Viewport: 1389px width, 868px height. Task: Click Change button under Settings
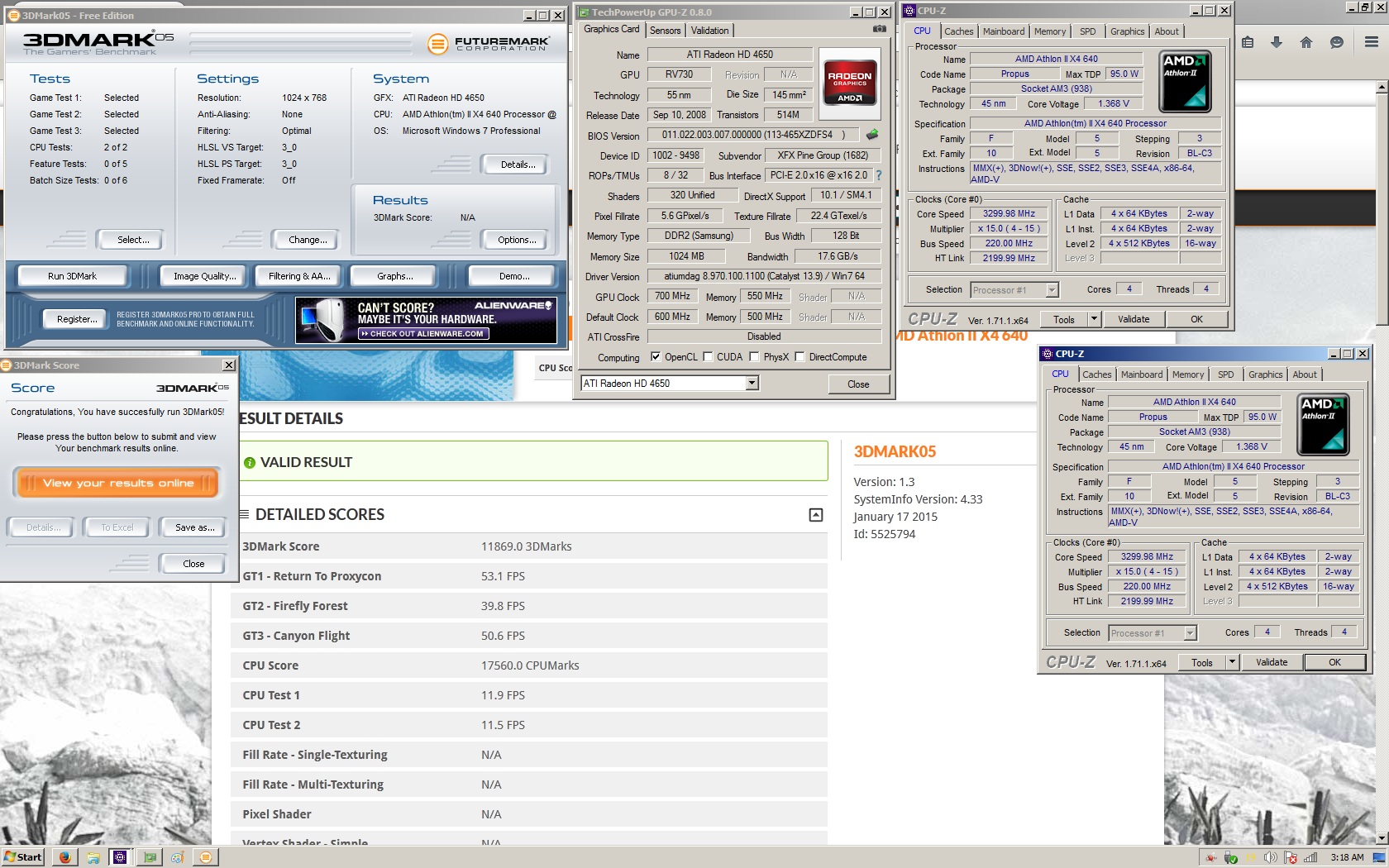click(x=308, y=240)
